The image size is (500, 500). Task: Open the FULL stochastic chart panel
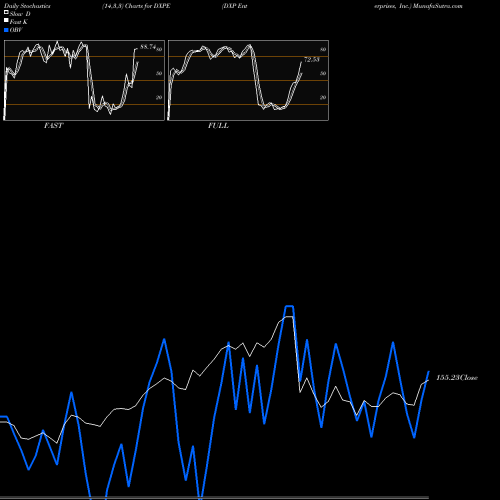click(x=248, y=80)
